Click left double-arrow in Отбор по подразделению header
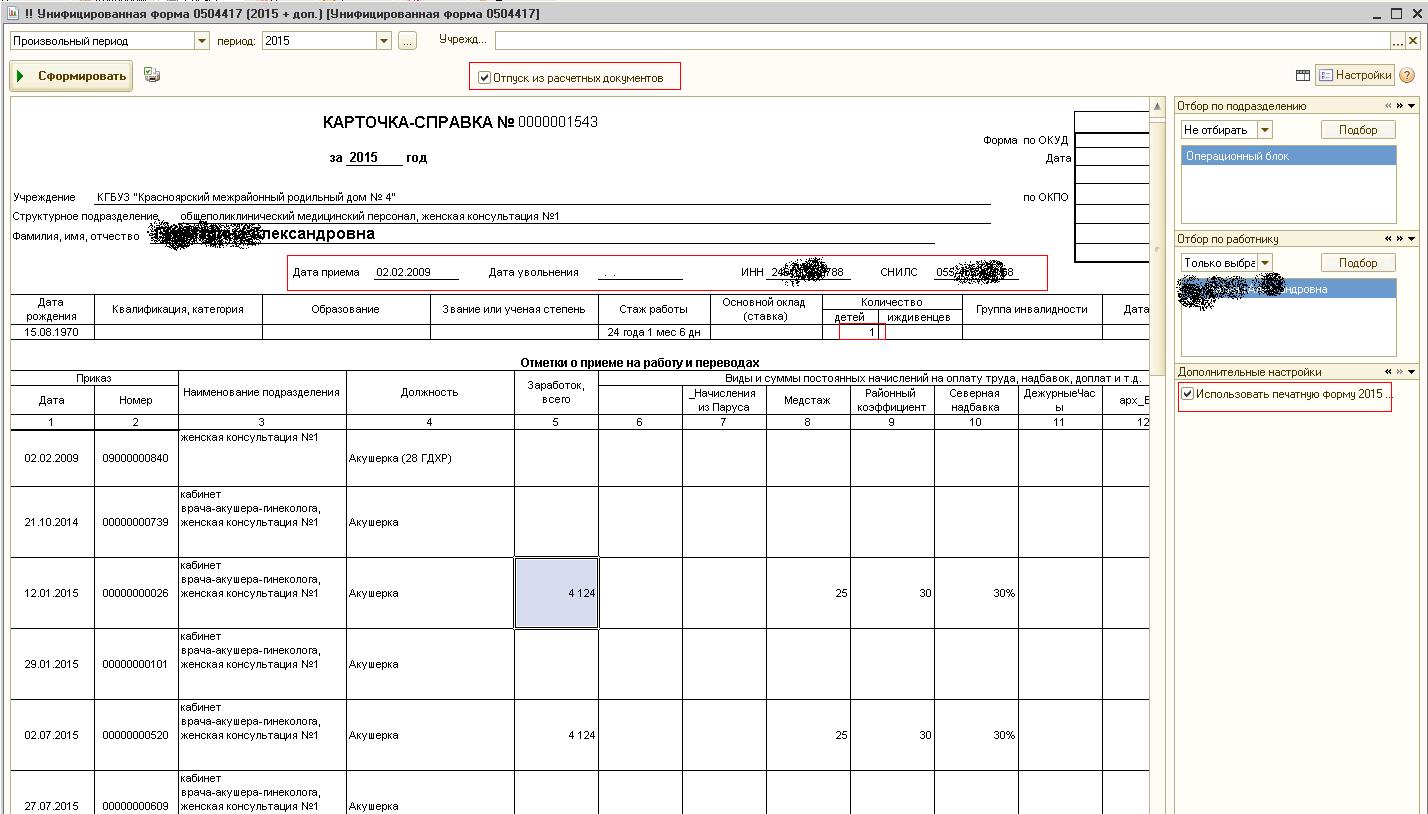This screenshot has height=814, width=1428. pos(1388,106)
